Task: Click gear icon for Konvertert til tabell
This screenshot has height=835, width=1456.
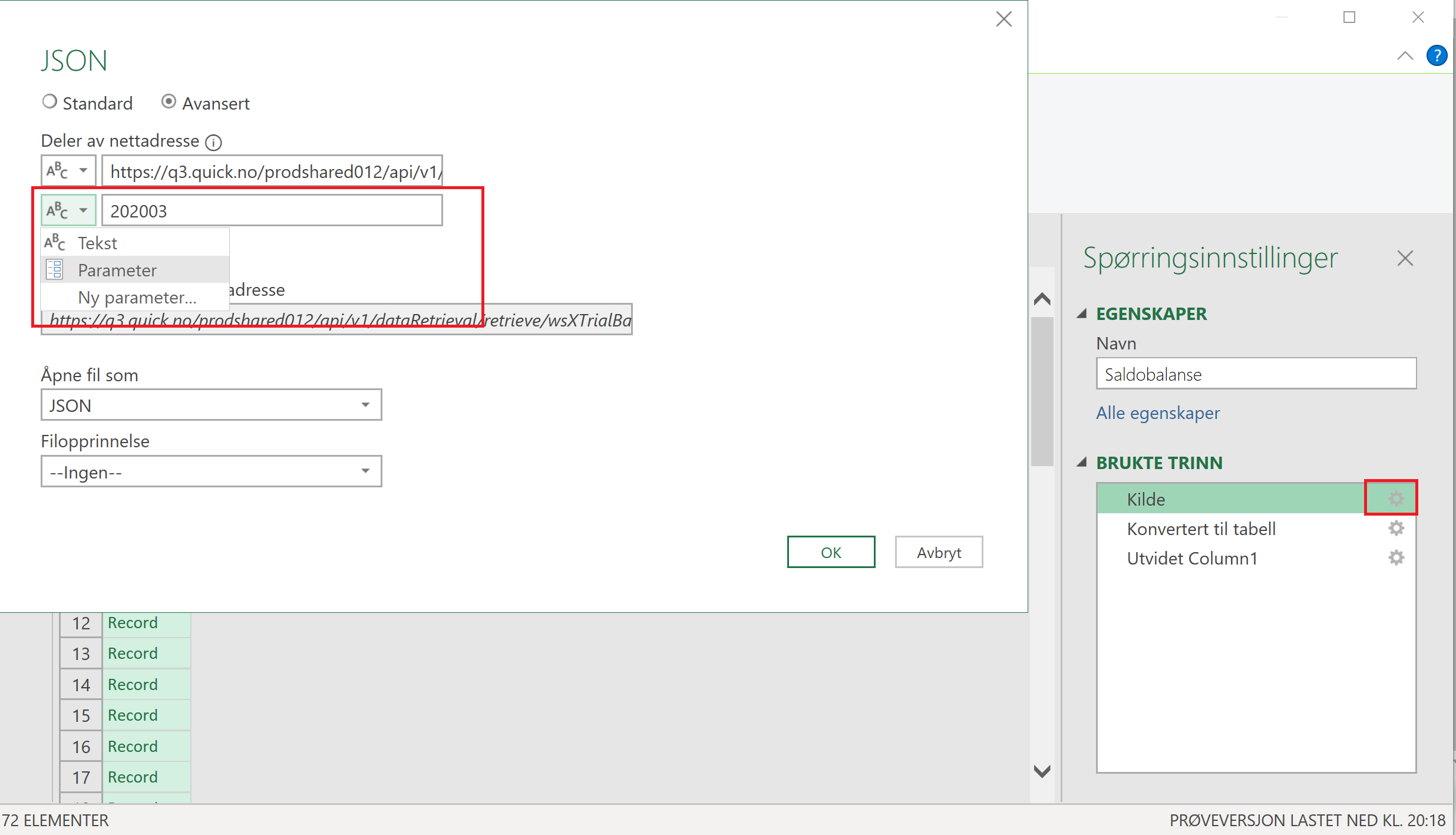Action: tap(1395, 528)
